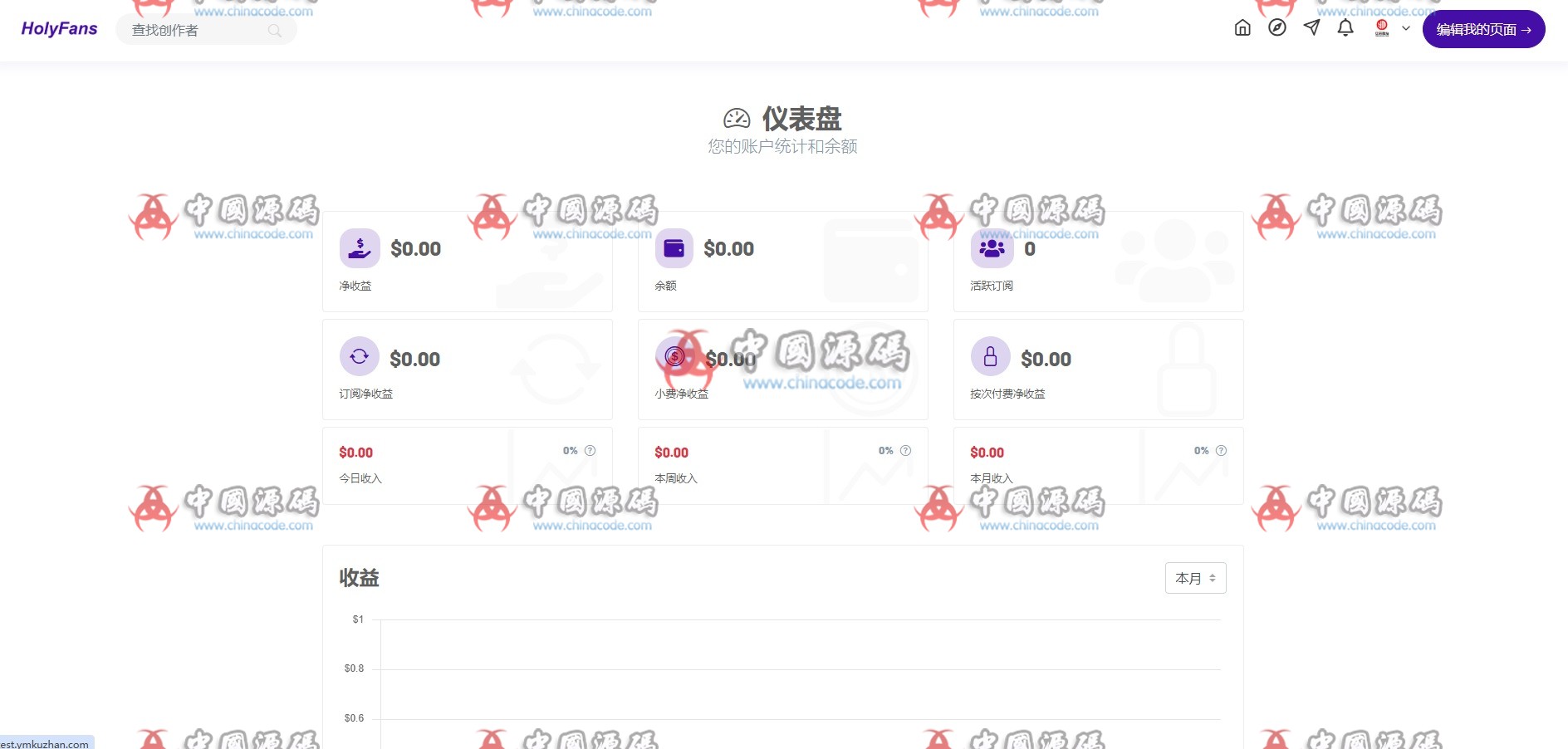This screenshot has width=1568, height=749.
Task: Click the 订阅净收益 refresh icon
Action: [x=360, y=357]
